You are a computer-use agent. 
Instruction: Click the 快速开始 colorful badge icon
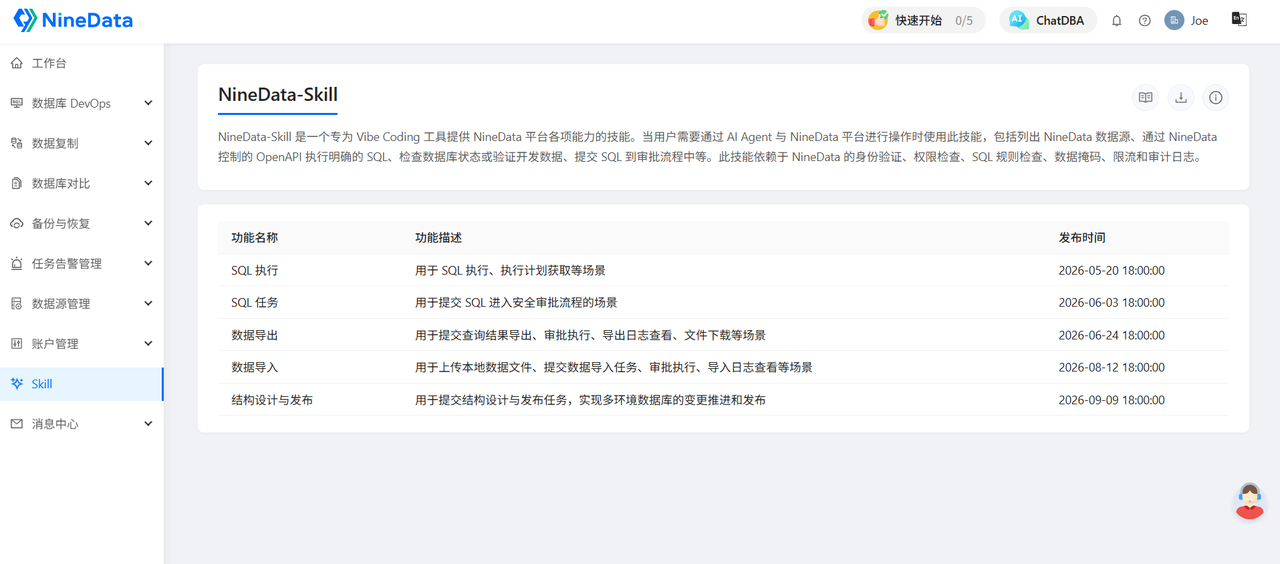tap(878, 20)
